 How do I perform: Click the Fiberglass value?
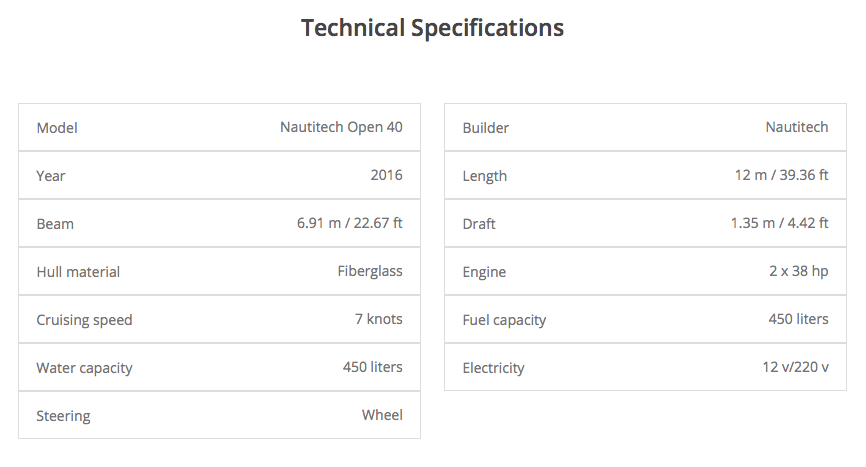coord(370,271)
